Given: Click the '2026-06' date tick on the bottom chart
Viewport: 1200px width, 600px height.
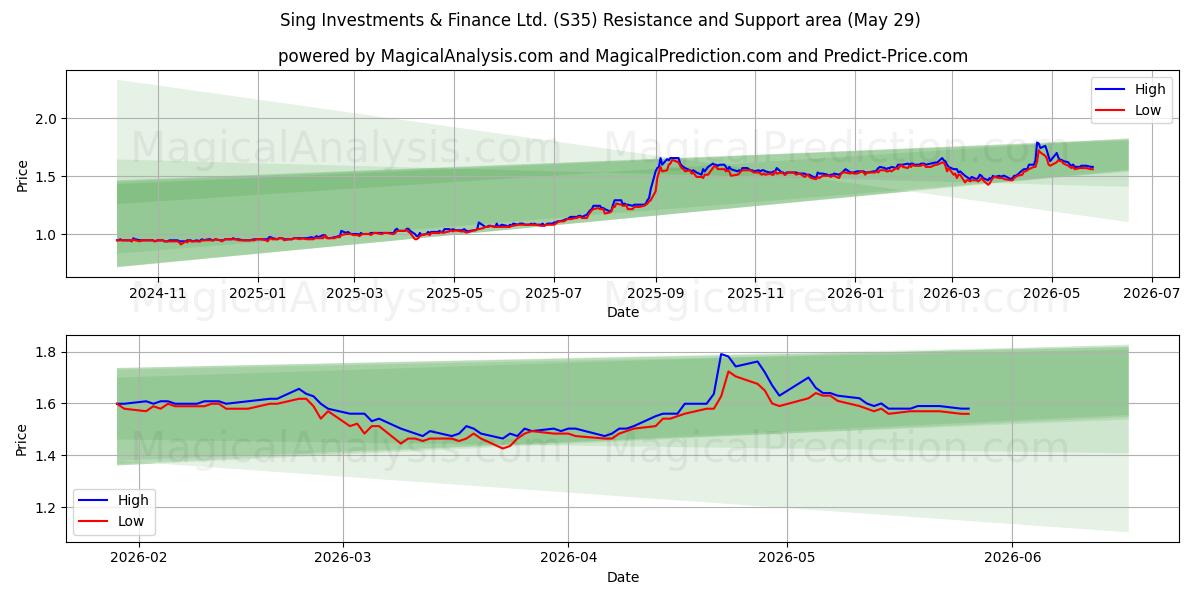Looking at the screenshot, I should (x=1012, y=559).
